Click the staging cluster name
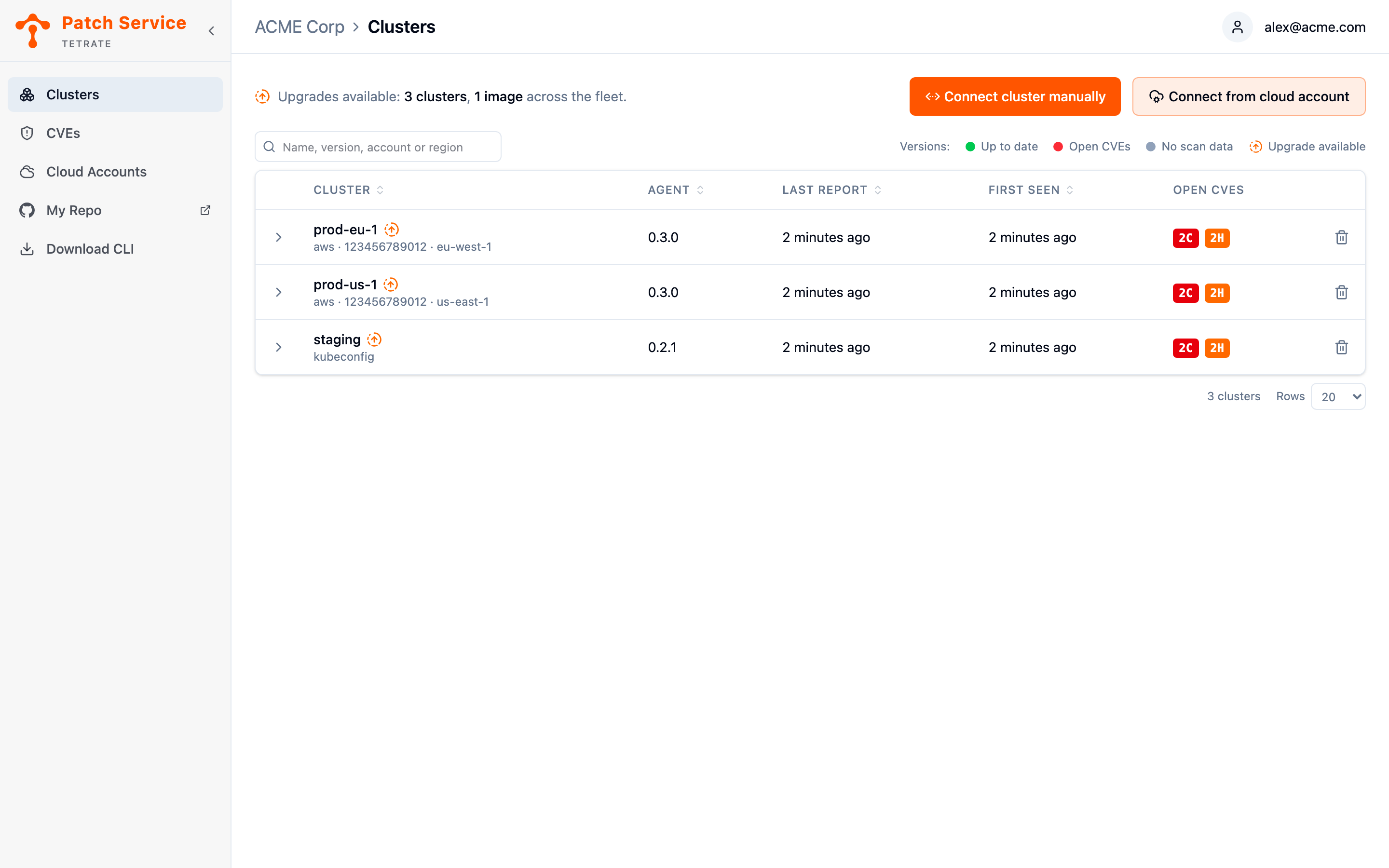 tap(337, 340)
